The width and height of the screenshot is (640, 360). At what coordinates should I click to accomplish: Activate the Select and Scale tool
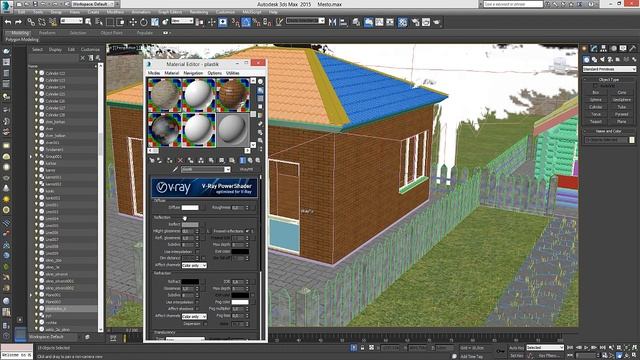(155, 22)
